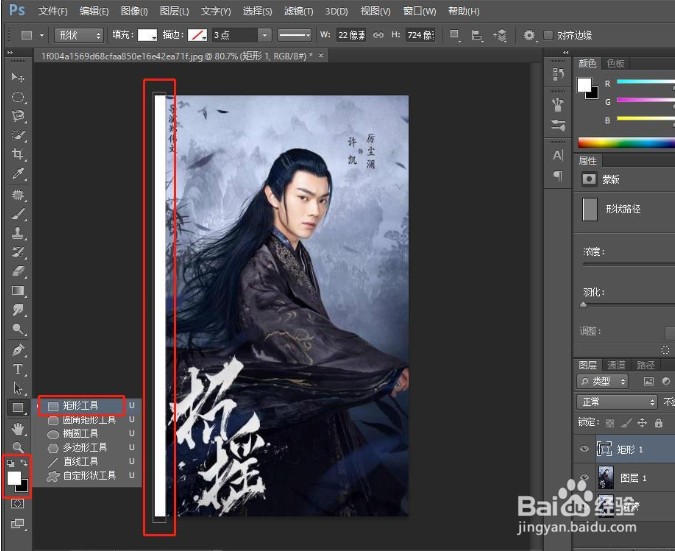Toggle lock transparent pixels

[x=610, y=423]
